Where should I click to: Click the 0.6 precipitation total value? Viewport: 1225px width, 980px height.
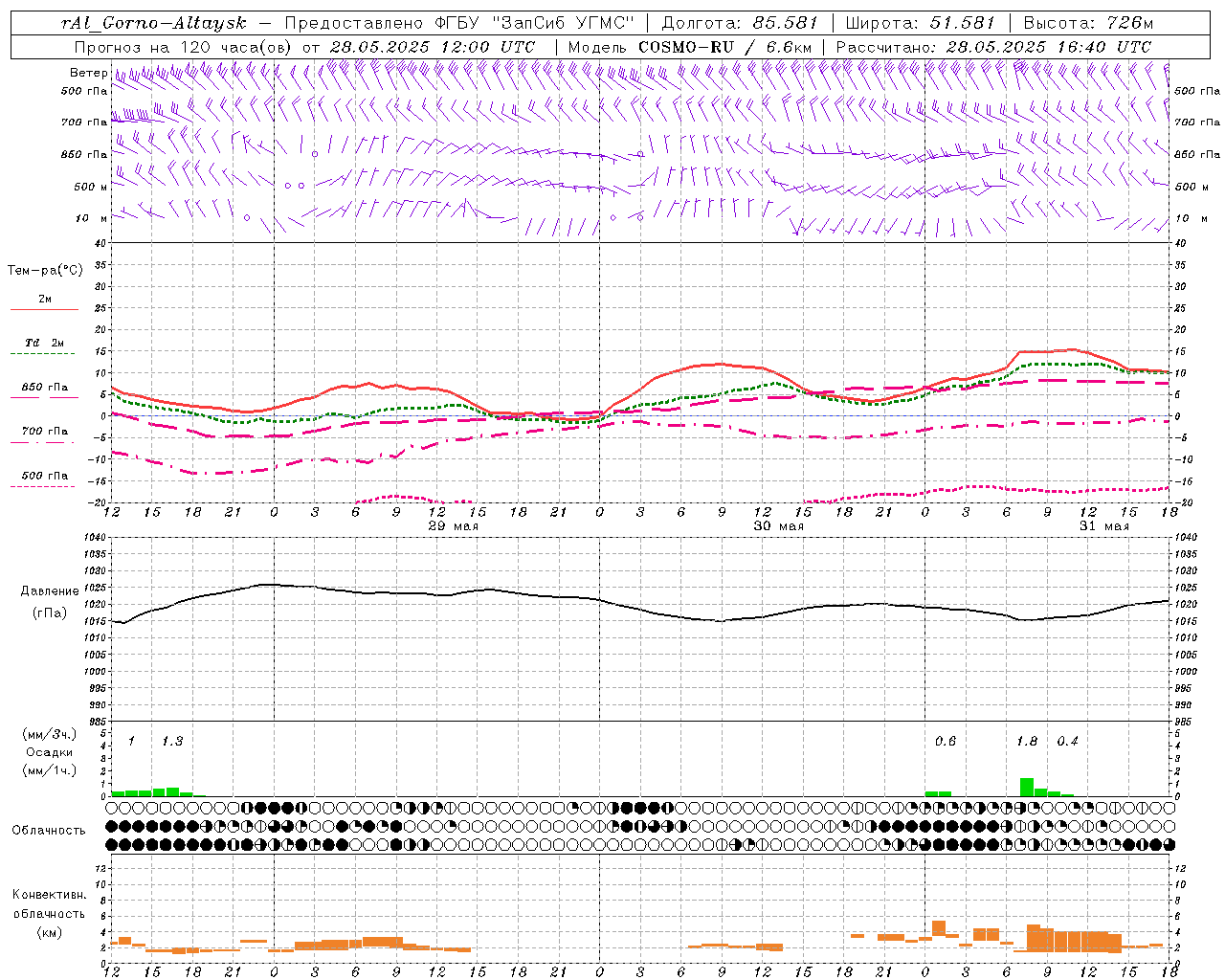pos(946,742)
